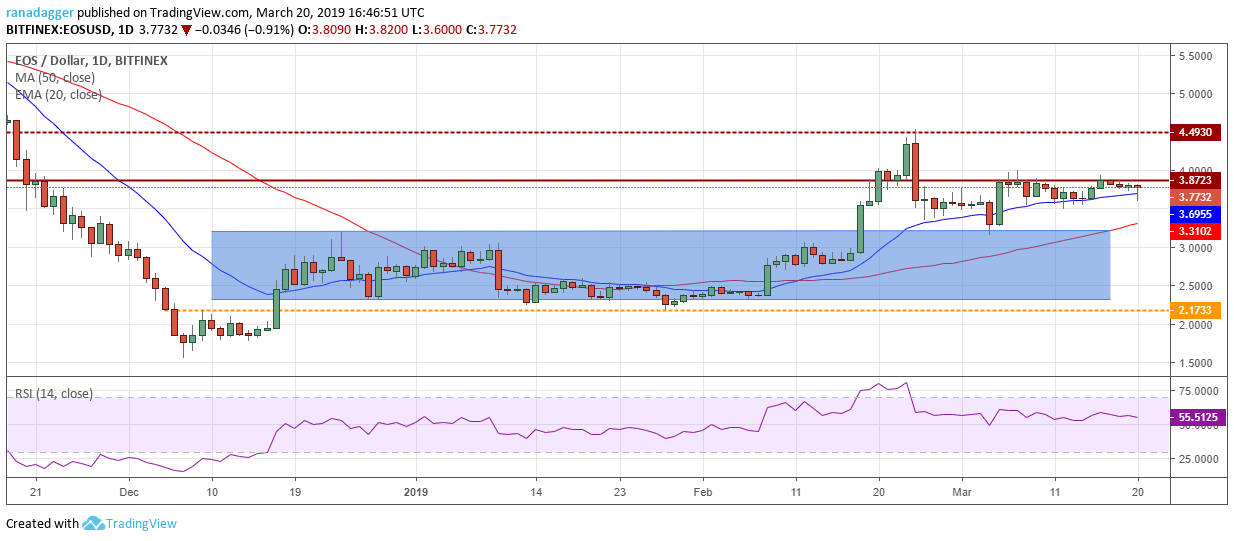Click the 5.5000 price axis label

coord(1194,56)
